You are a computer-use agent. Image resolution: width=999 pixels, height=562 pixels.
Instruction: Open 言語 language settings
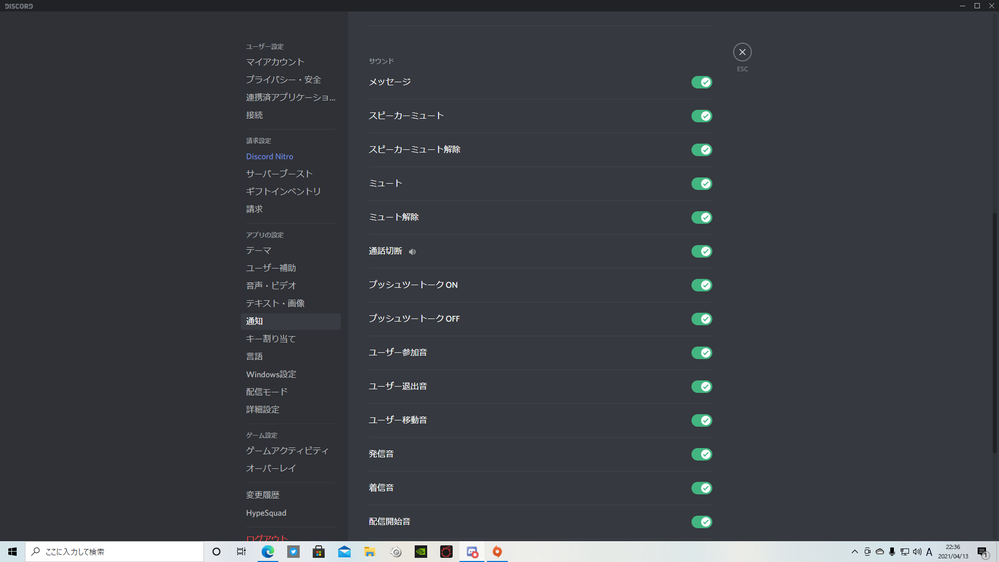(291, 356)
